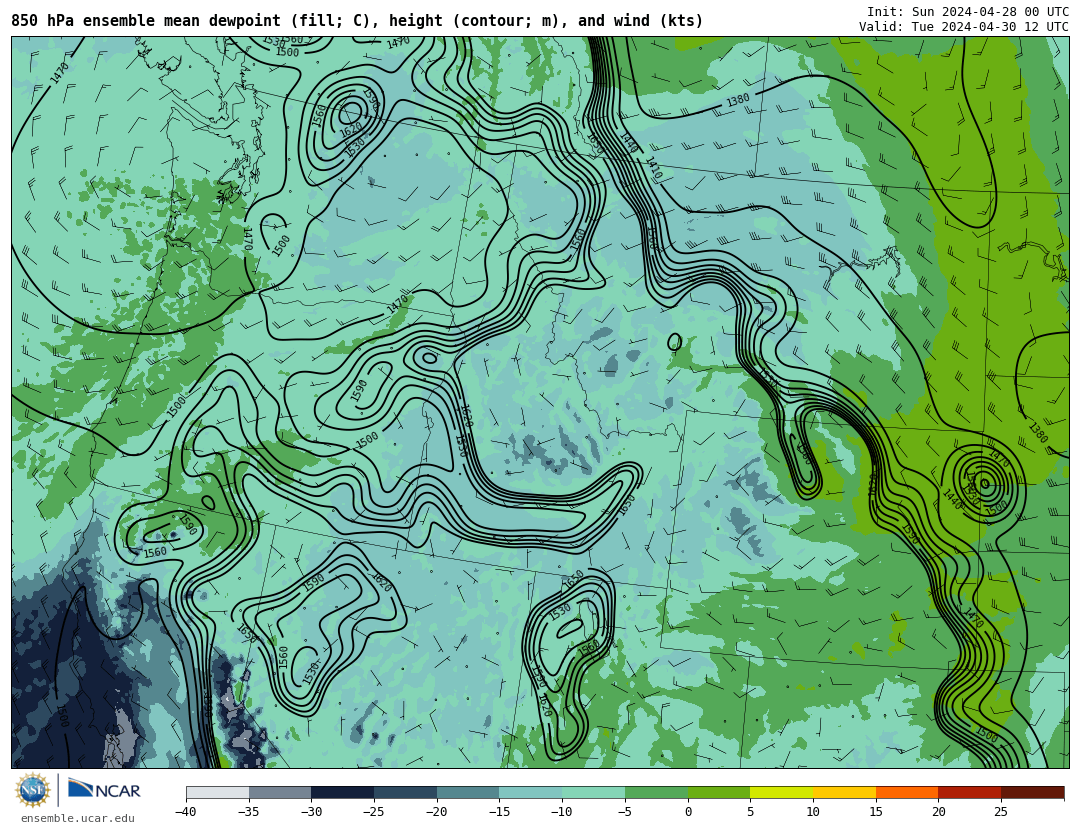Click the '-35' colorbar tick label

click(x=248, y=812)
